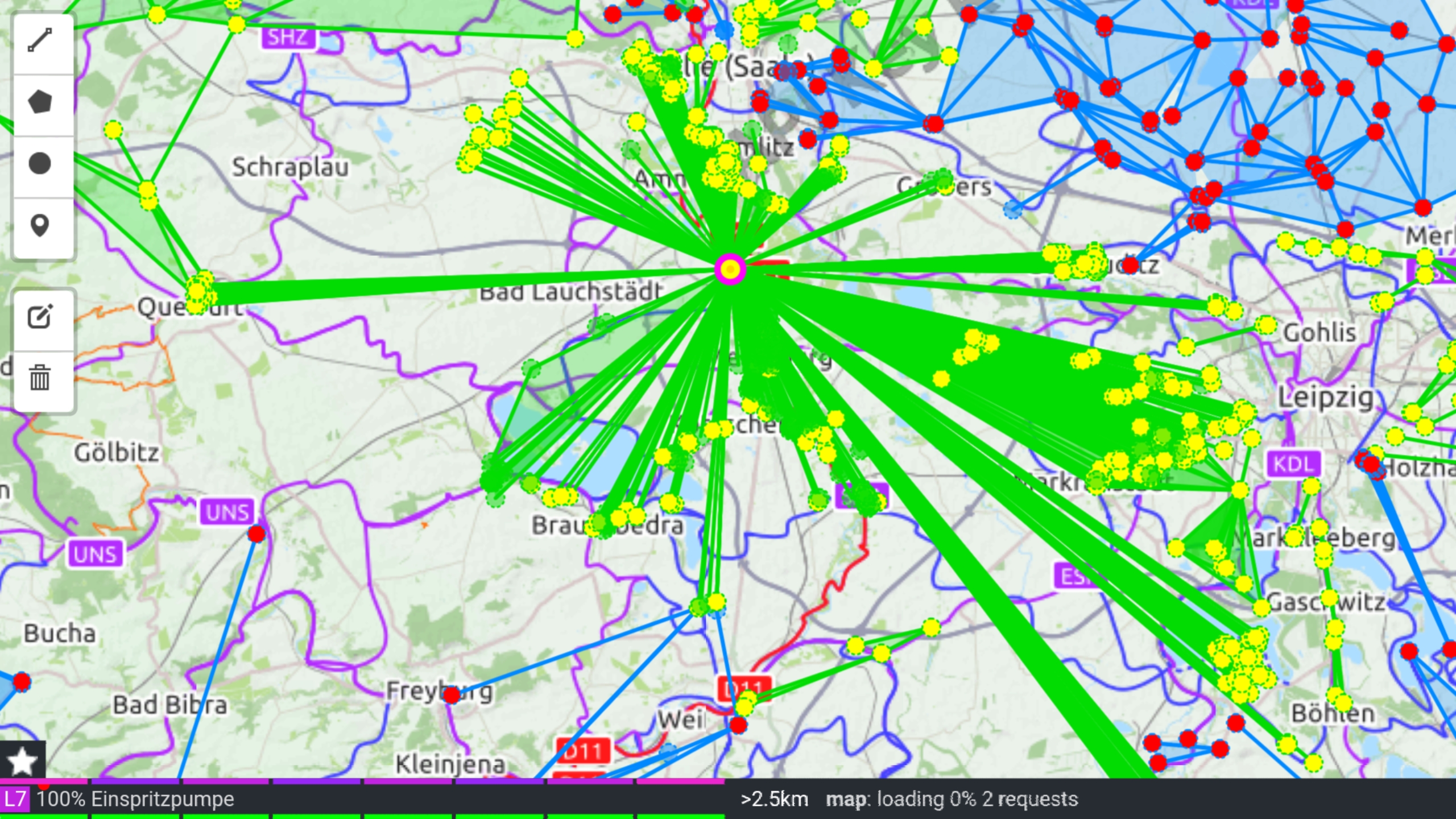
Task: Click the purple SHZ region label
Action: point(288,38)
